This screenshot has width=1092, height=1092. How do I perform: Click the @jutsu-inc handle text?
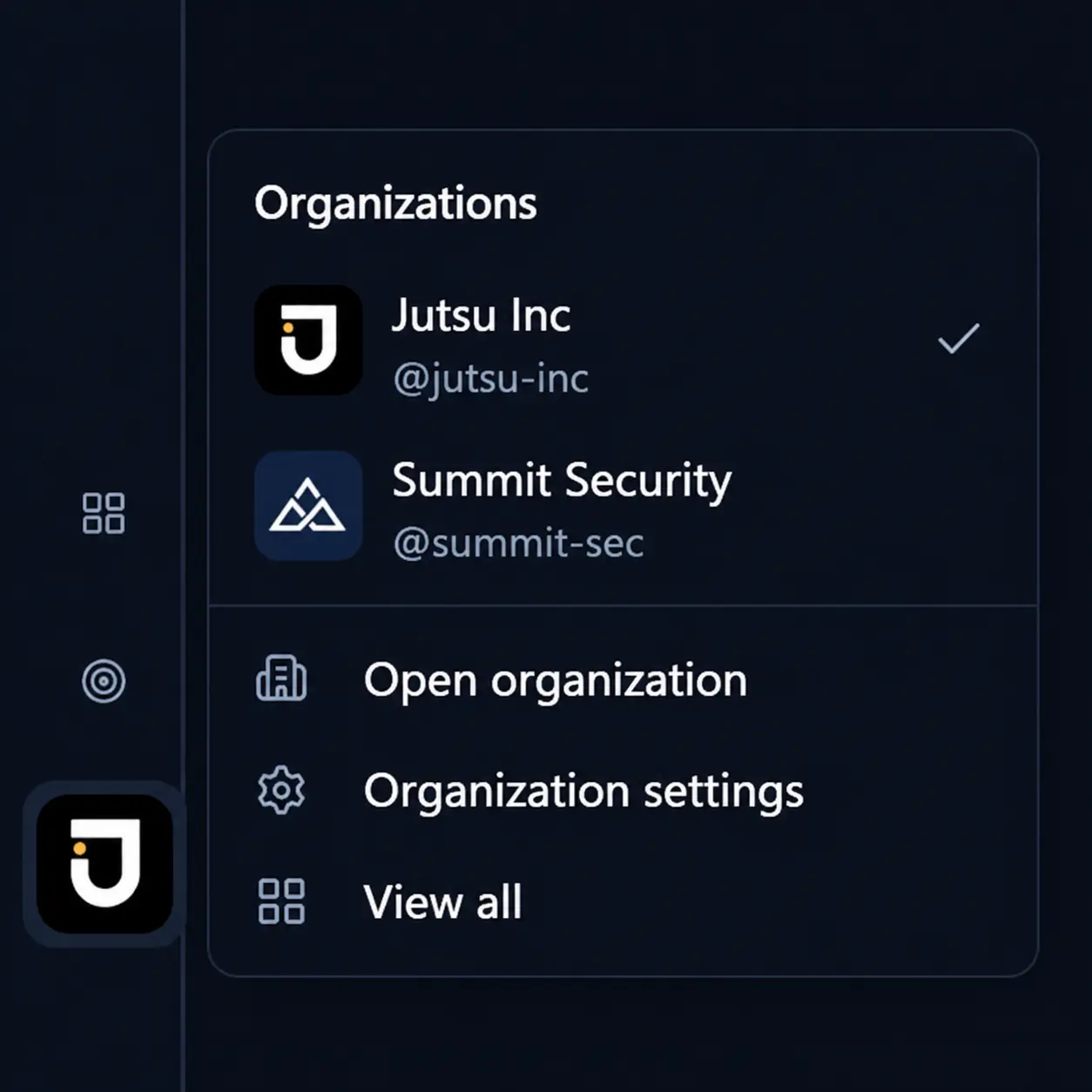[x=491, y=379]
